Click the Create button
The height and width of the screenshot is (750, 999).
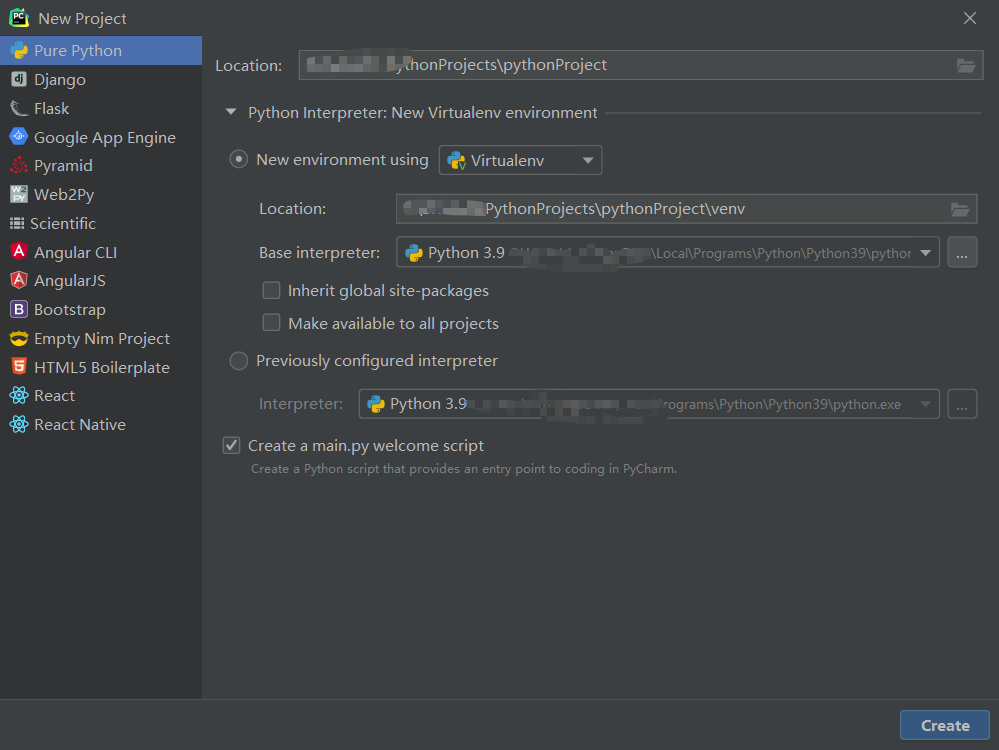point(945,725)
